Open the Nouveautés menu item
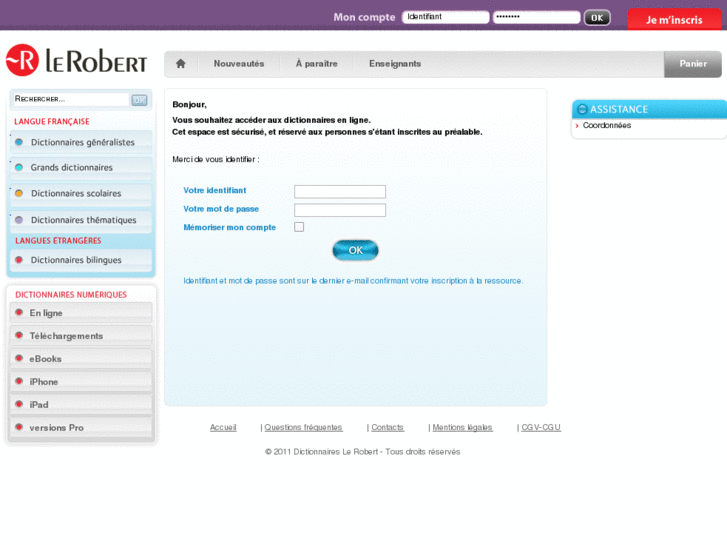Image resolution: width=727 pixels, height=545 pixels. [239, 64]
